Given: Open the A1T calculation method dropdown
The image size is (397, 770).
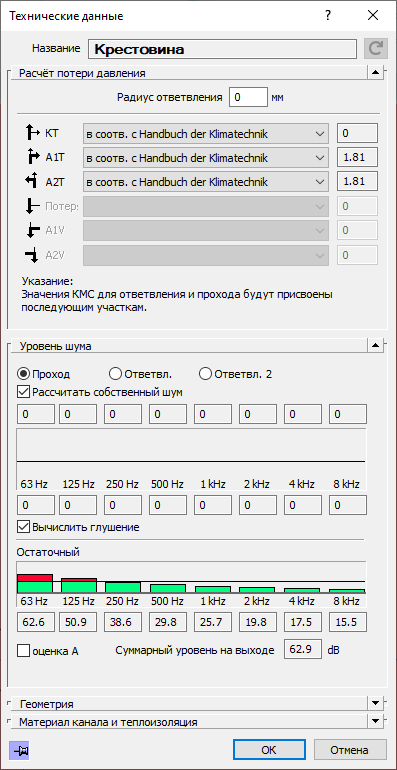Looking at the screenshot, I should click(x=205, y=158).
